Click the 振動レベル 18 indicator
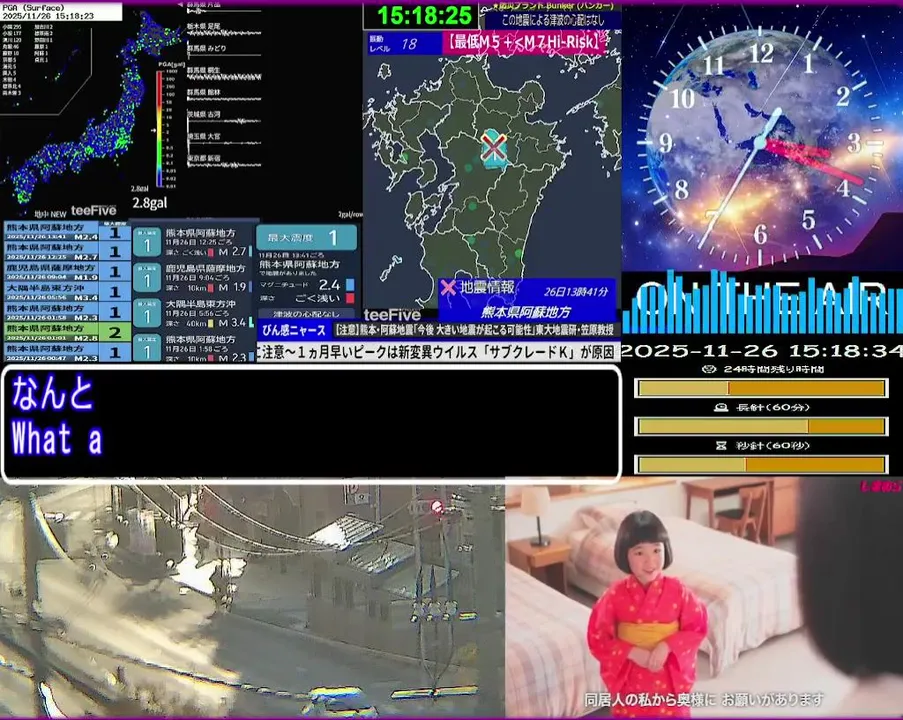 click(404, 43)
